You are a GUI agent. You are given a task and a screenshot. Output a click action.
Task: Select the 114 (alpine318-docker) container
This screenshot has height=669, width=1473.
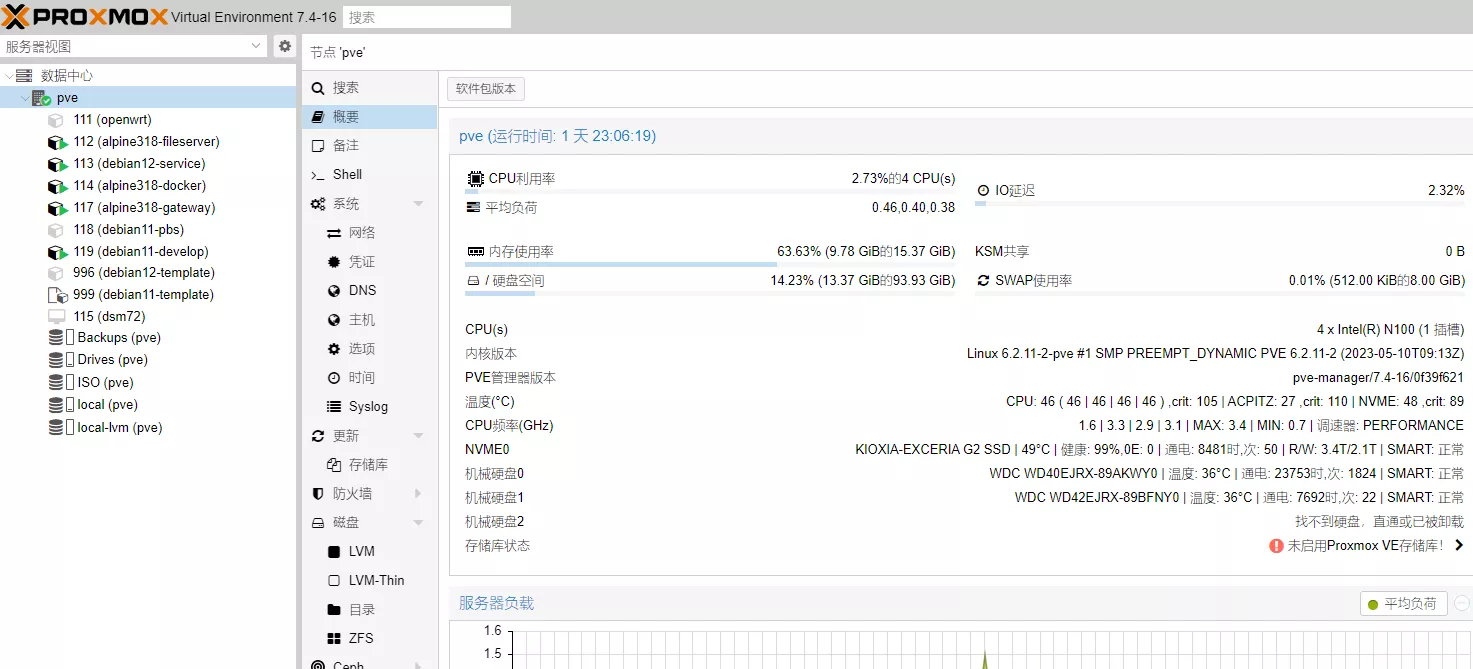point(139,185)
